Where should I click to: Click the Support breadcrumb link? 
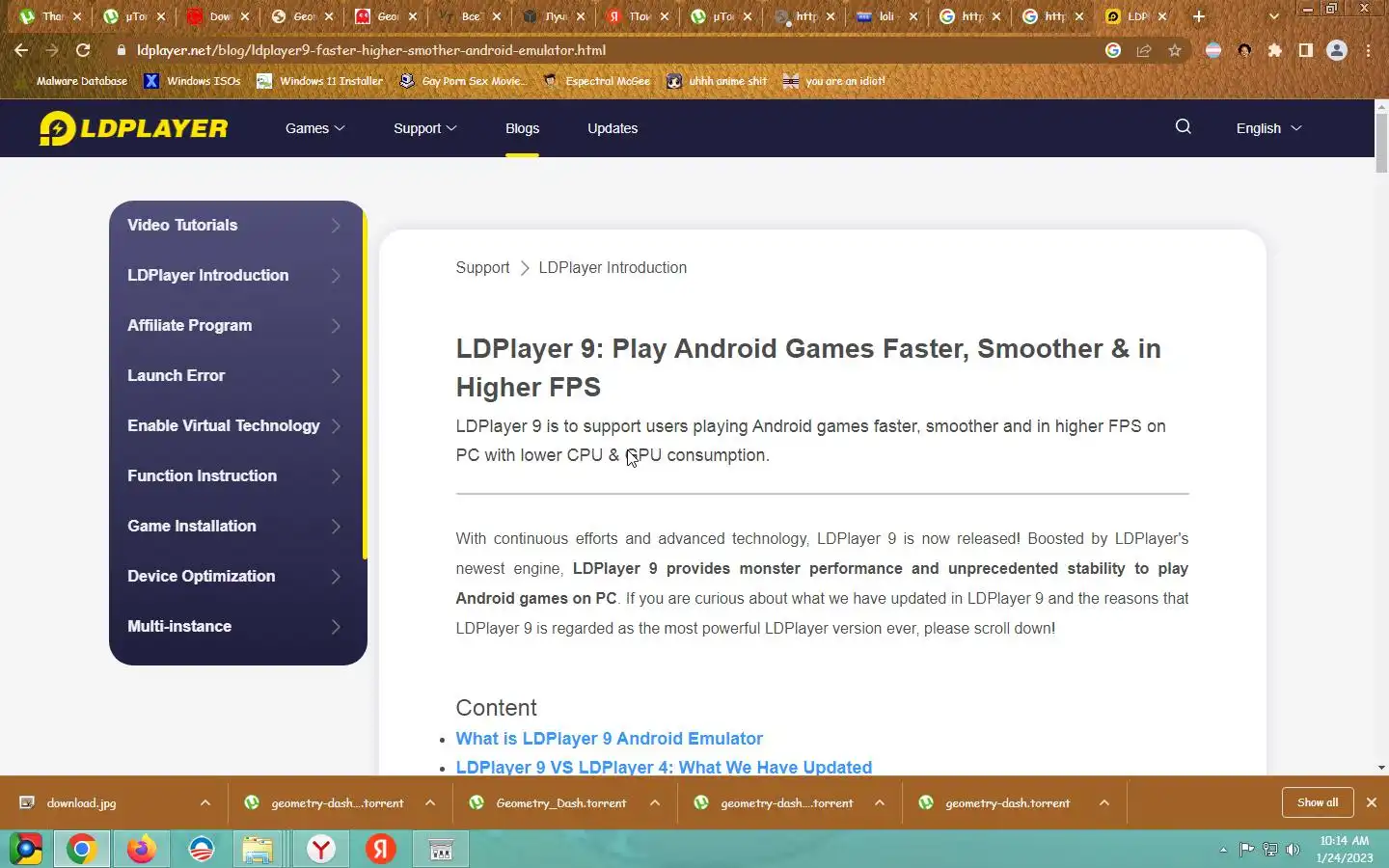(x=482, y=268)
